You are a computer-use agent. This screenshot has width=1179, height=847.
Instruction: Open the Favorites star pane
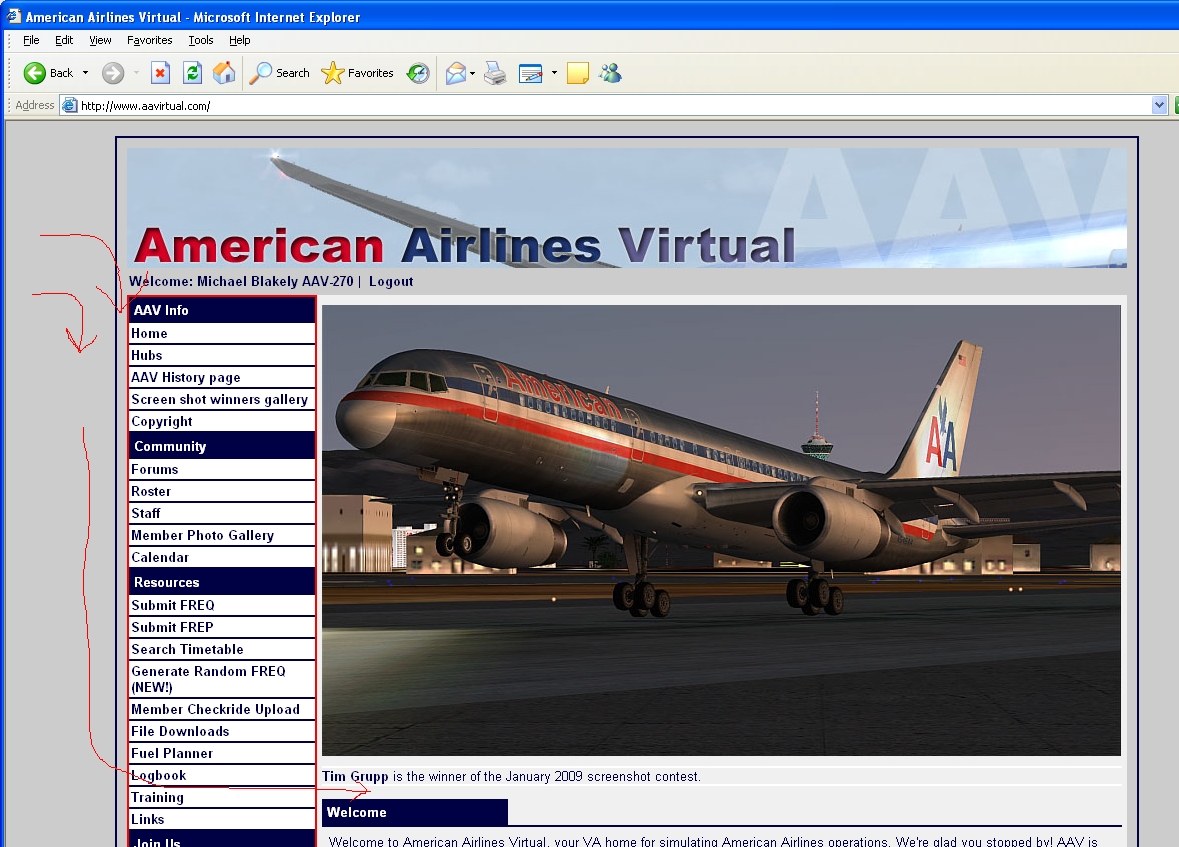pos(357,73)
